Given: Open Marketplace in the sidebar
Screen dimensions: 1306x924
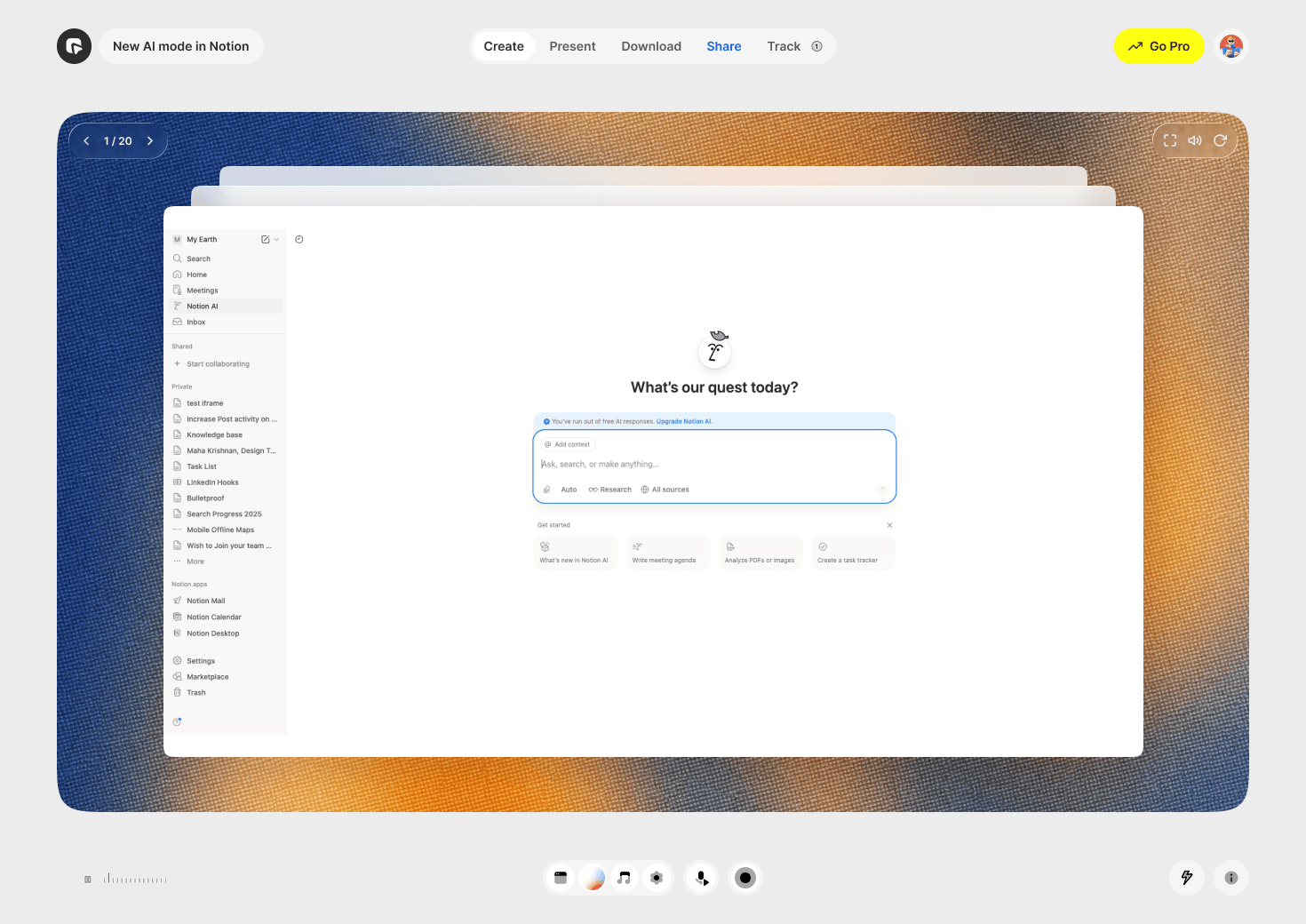Looking at the screenshot, I should point(226,677).
